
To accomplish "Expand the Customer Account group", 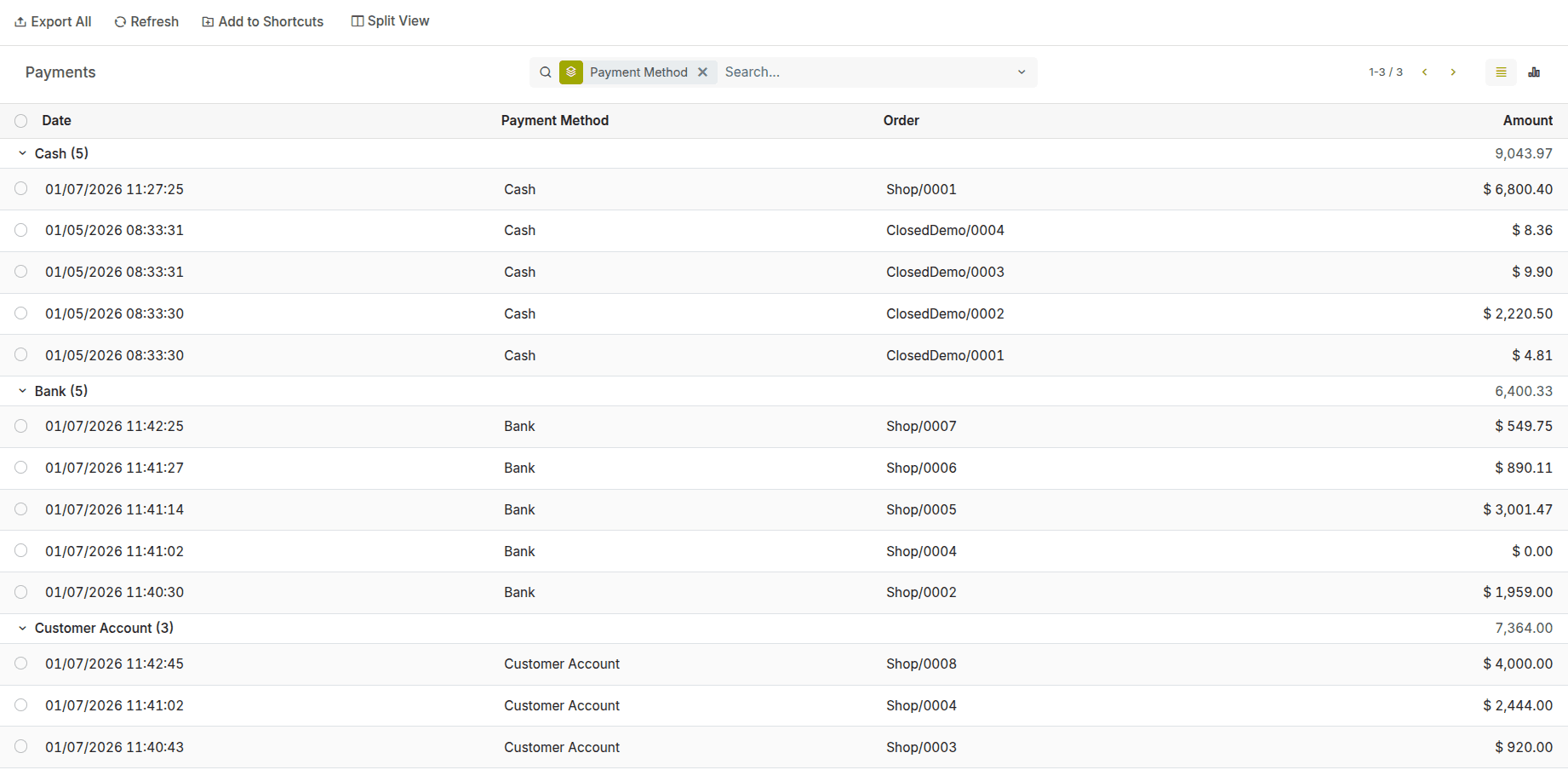I will (21, 628).
